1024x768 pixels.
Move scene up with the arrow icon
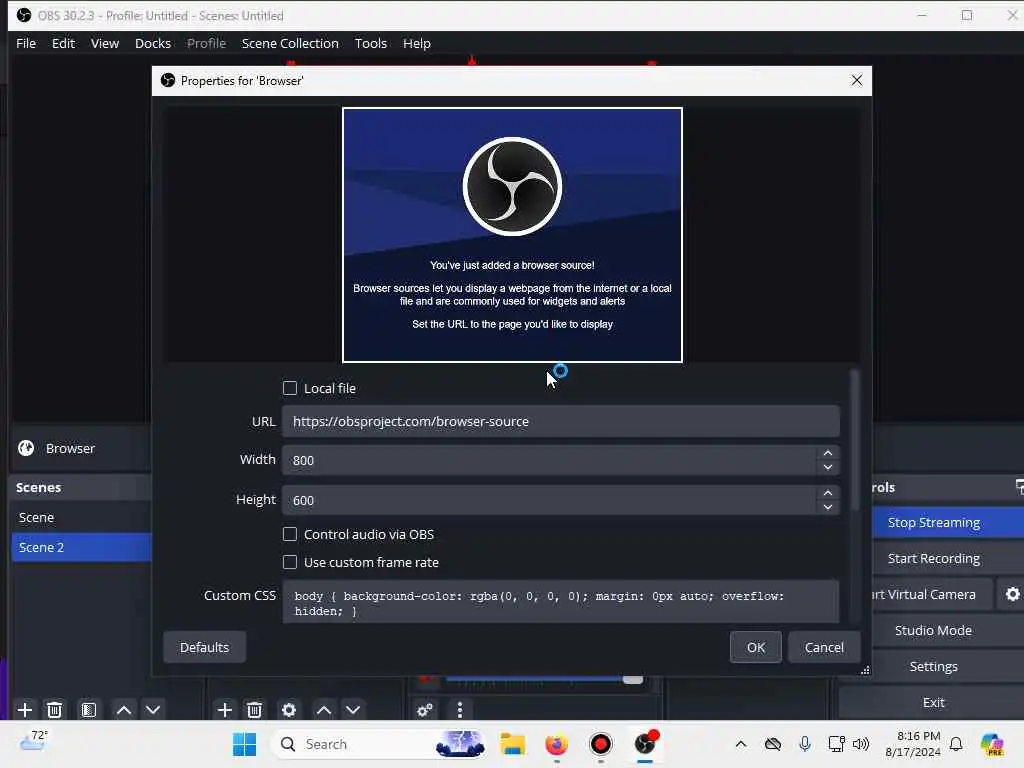tap(123, 710)
